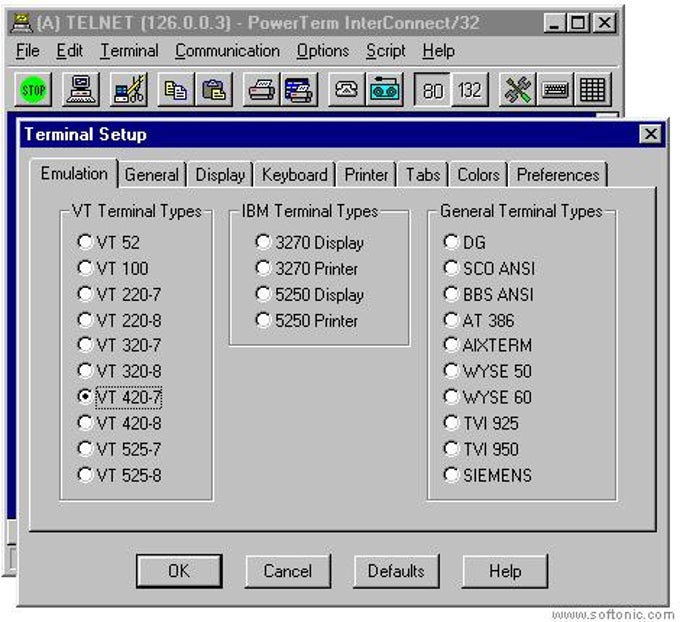Click the printer toolbar icon
The width and height of the screenshot is (680, 622).
pyautogui.click(x=262, y=90)
